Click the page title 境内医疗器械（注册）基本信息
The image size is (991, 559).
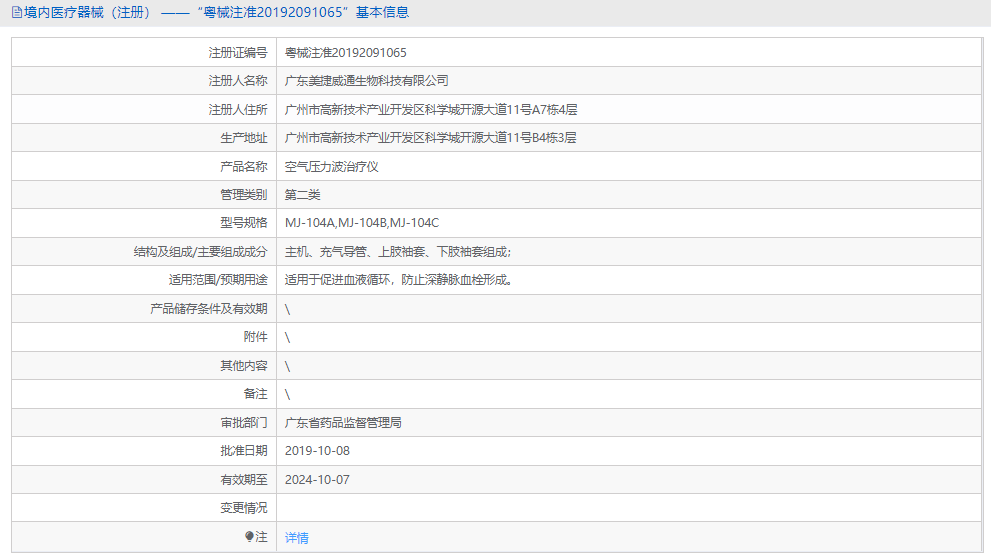(x=216, y=13)
